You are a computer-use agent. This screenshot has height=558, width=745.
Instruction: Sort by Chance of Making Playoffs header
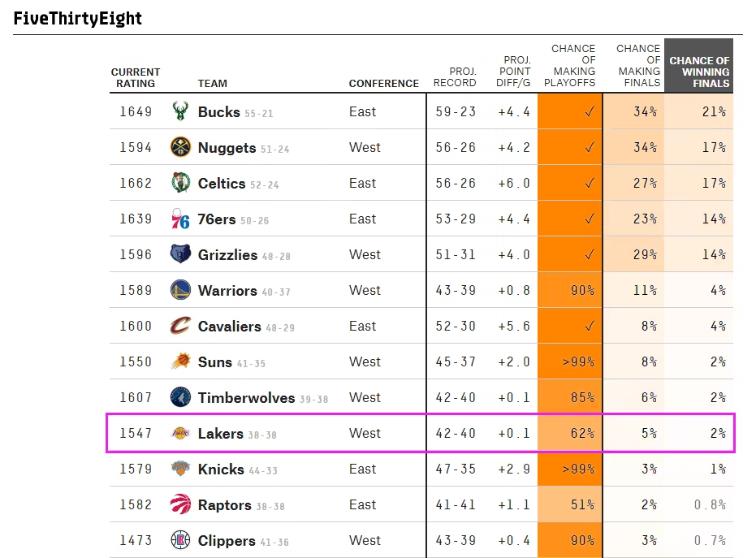573,66
